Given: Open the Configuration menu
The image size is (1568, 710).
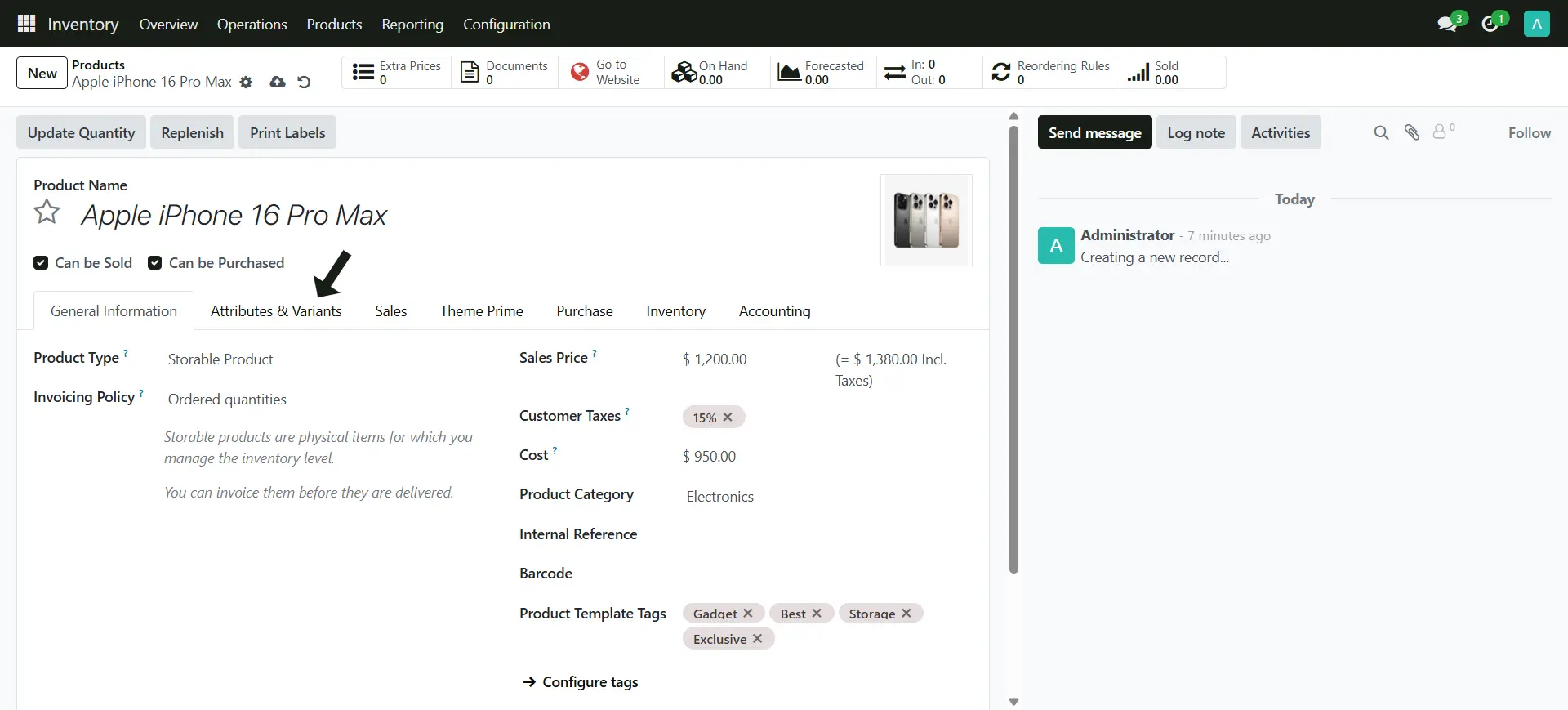Looking at the screenshot, I should tap(506, 25).
